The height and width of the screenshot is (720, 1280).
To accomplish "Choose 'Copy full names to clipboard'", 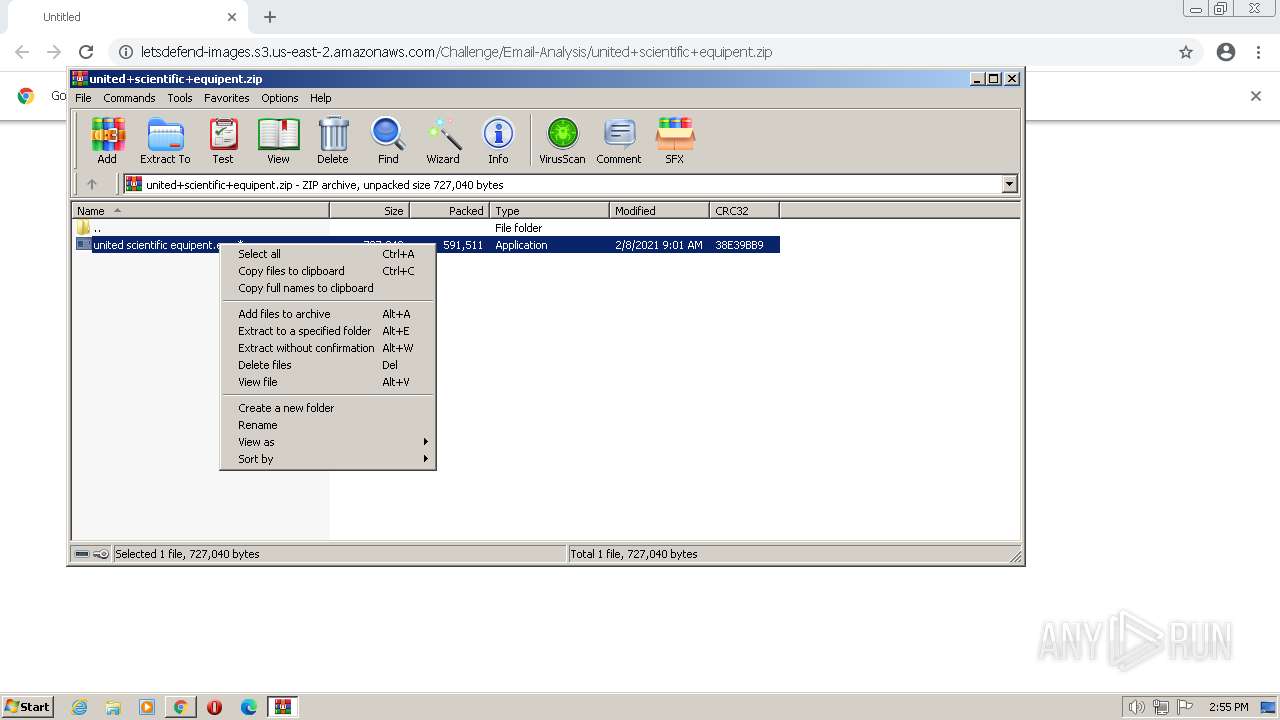I will (328, 288).
